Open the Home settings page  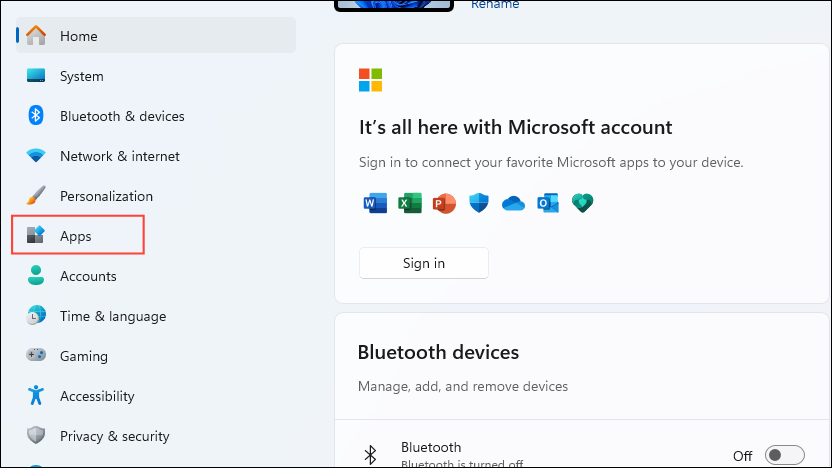(156, 36)
